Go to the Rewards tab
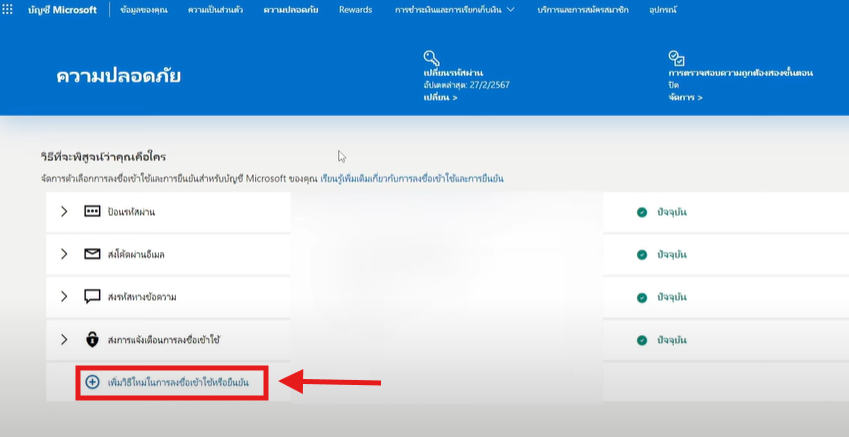Screen dimensions: 849x437 pos(354,10)
